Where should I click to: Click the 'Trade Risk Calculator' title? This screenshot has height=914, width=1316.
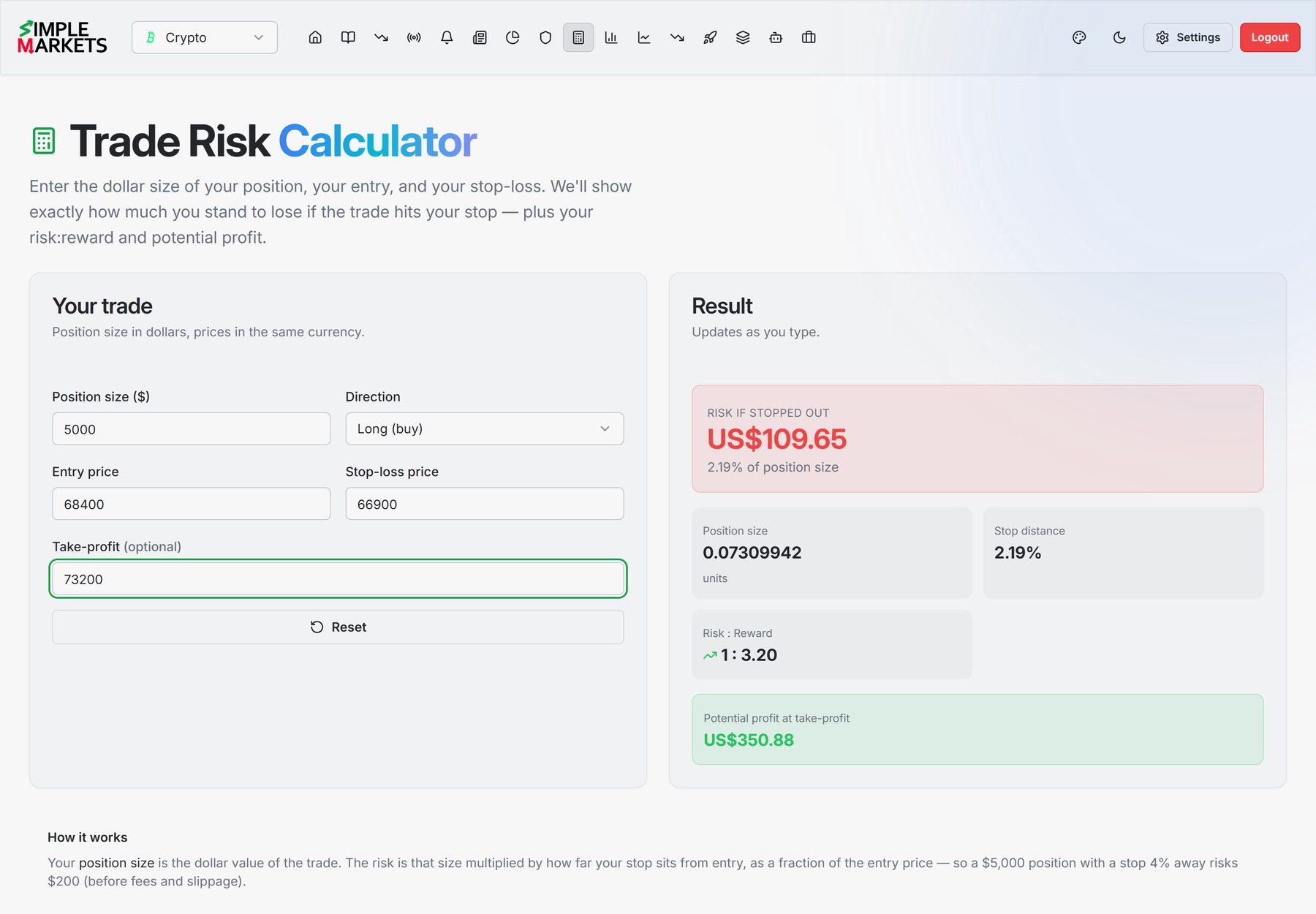pyautogui.click(x=273, y=141)
